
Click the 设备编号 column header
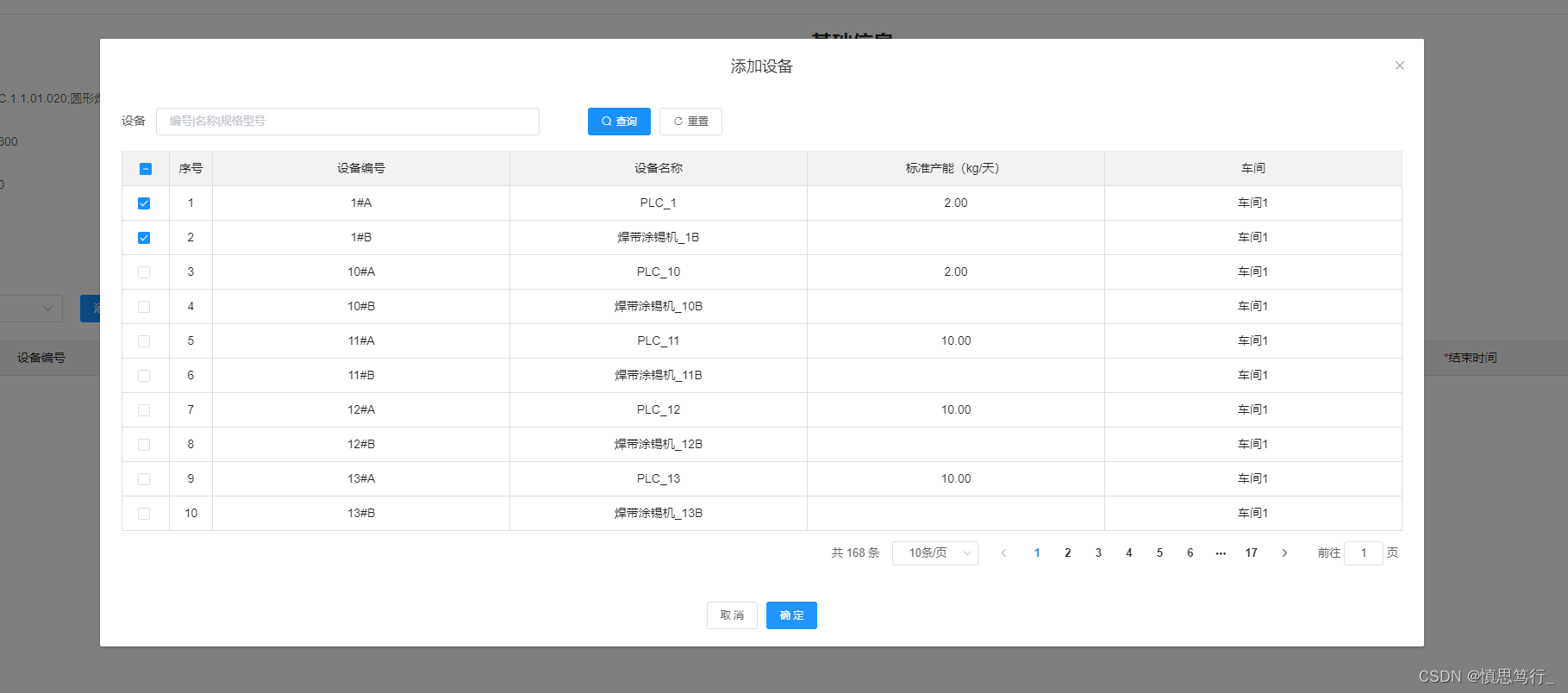(361, 169)
